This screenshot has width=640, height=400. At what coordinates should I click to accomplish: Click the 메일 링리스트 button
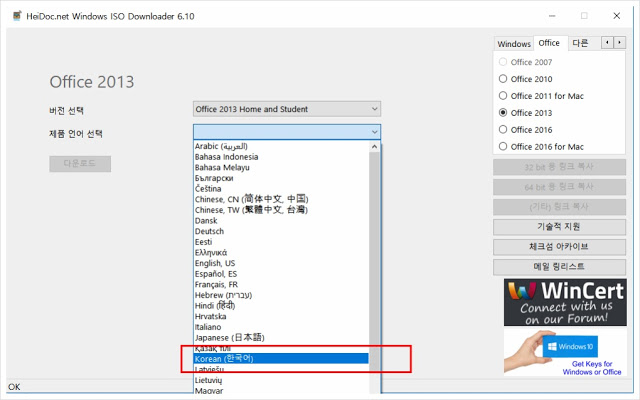coord(559,267)
